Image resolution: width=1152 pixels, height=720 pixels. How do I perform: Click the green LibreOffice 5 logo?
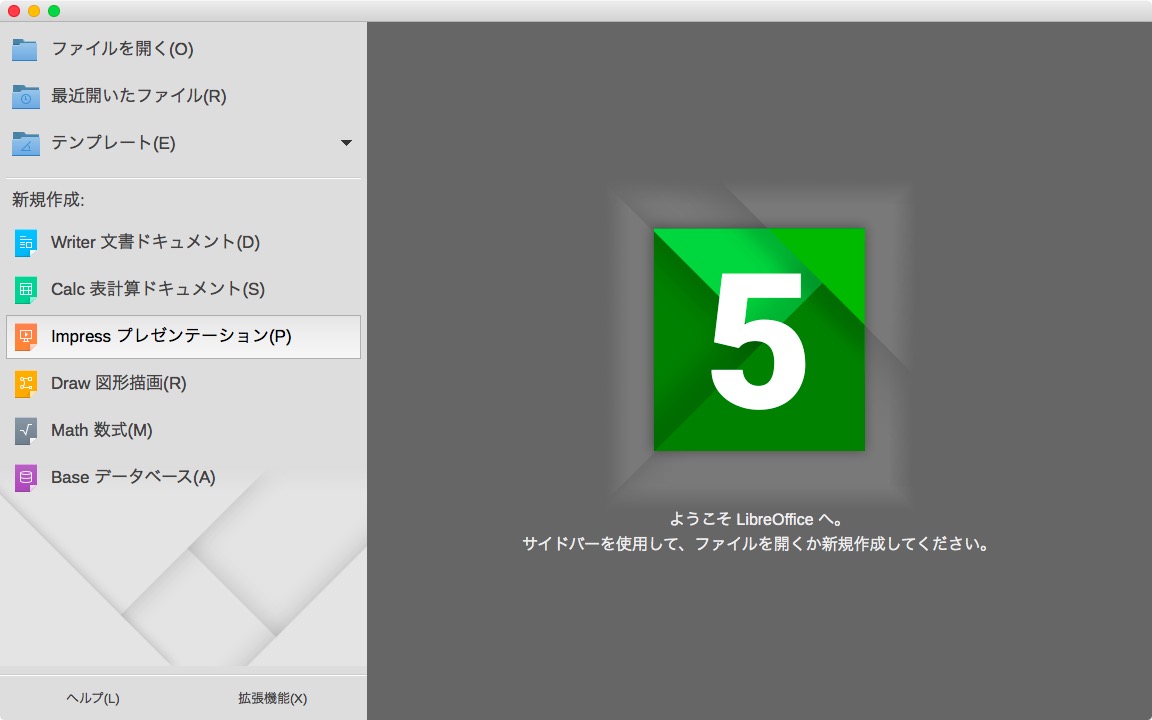(x=759, y=339)
